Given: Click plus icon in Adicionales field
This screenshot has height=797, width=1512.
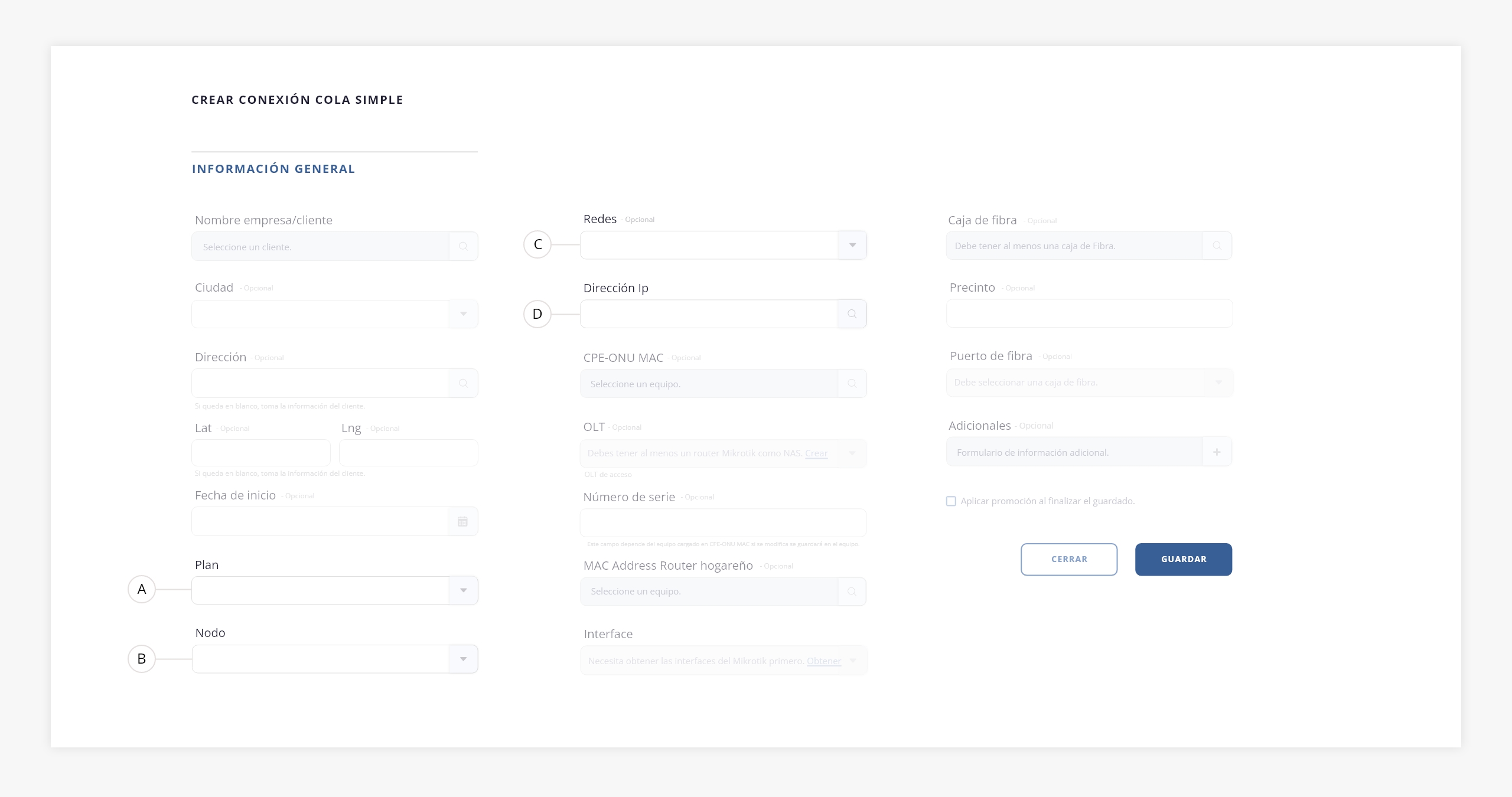Looking at the screenshot, I should pos(1217,452).
